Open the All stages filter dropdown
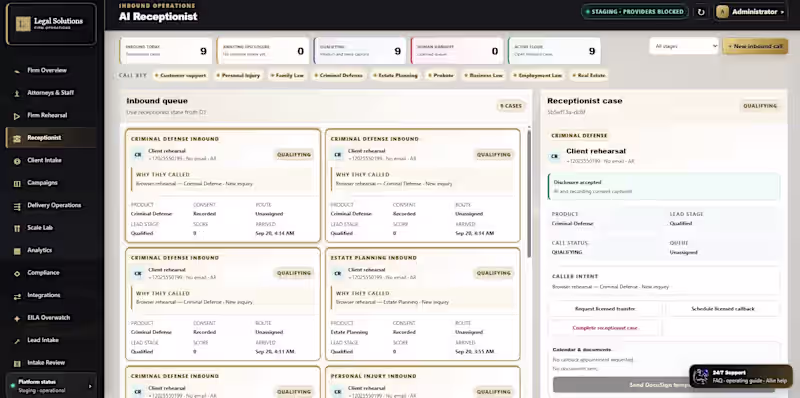This screenshot has height=398, width=800. coord(684,46)
